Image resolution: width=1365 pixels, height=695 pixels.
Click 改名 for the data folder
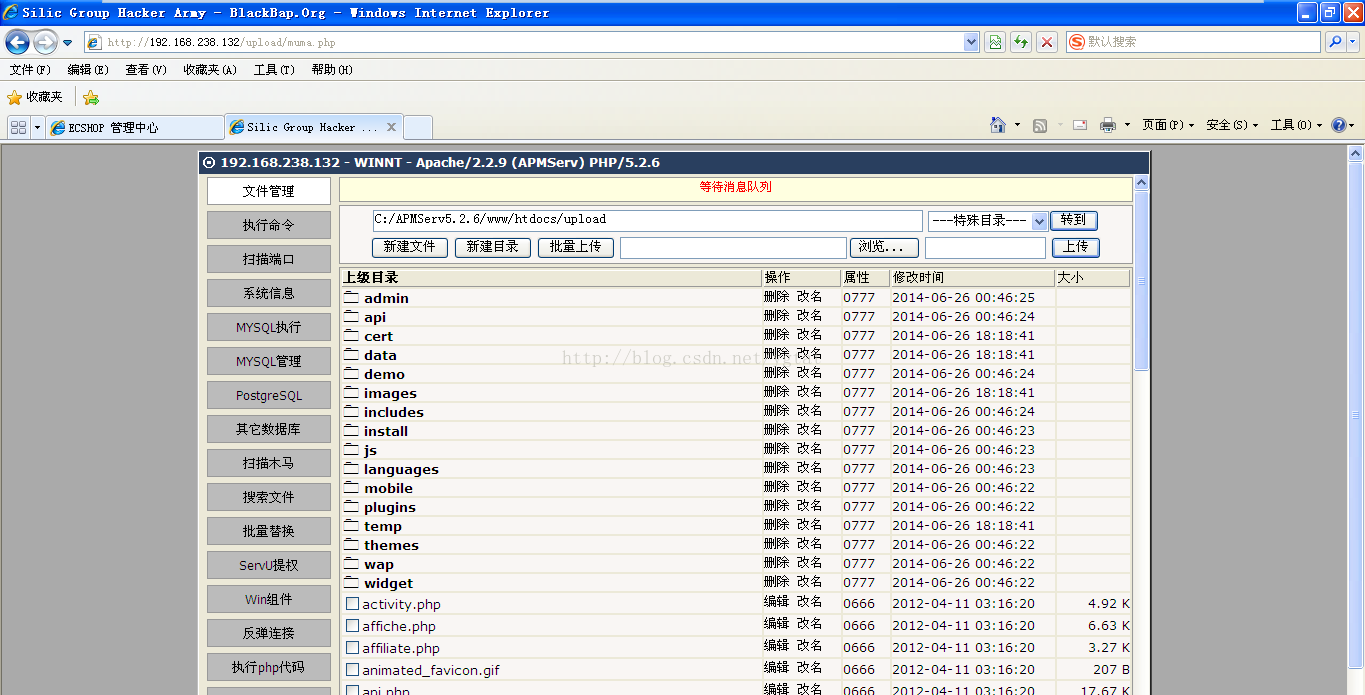[810, 354]
